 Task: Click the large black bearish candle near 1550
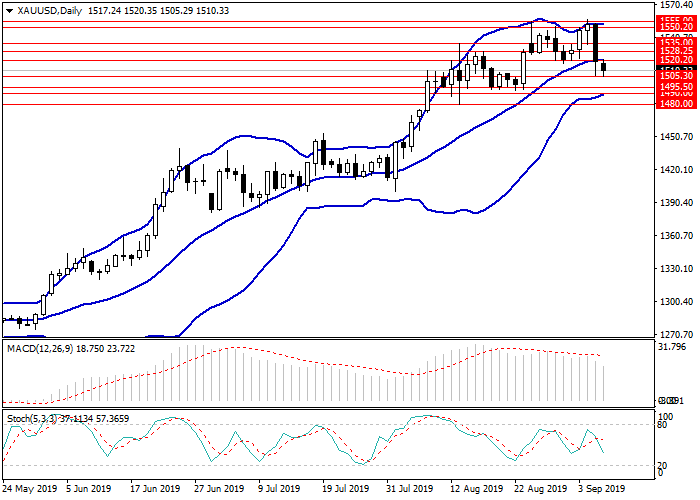tap(595, 42)
